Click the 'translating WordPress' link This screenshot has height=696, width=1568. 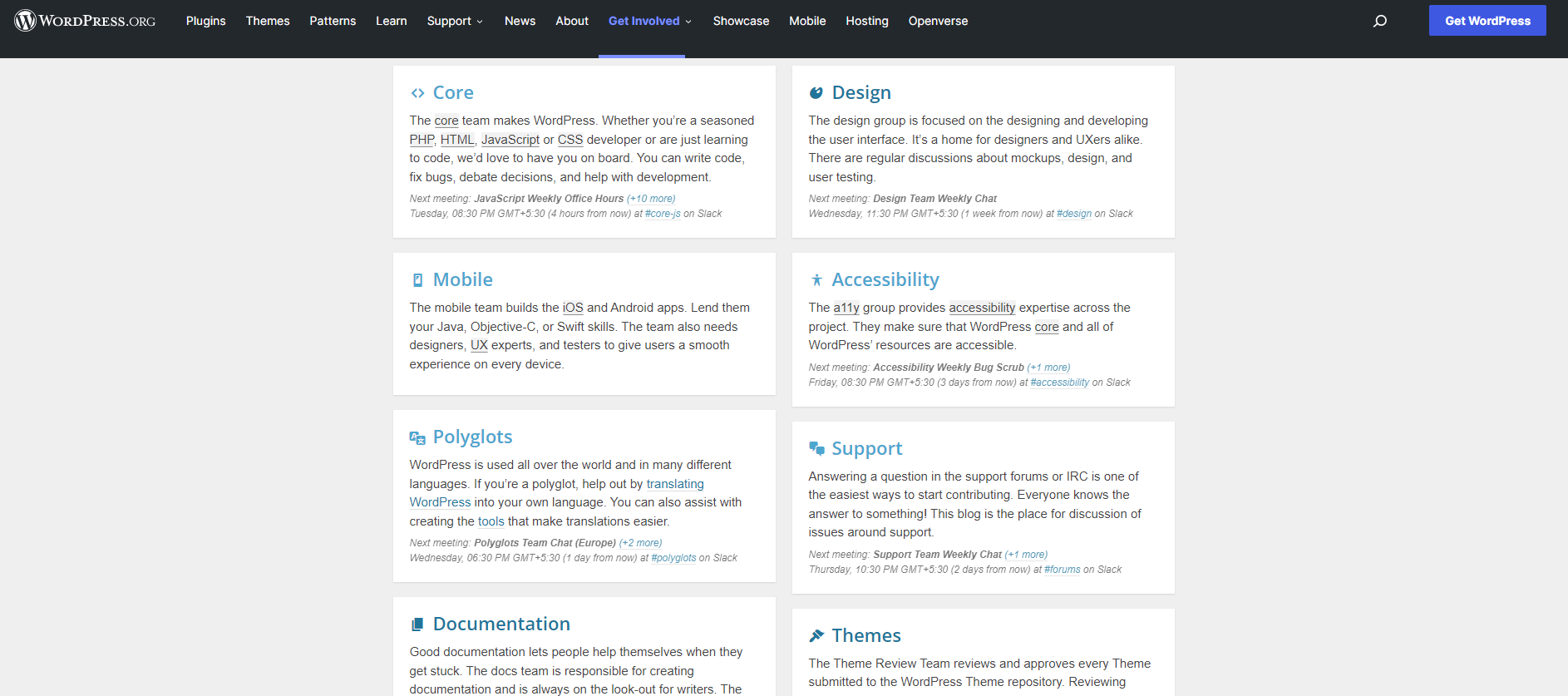pos(675,484)
